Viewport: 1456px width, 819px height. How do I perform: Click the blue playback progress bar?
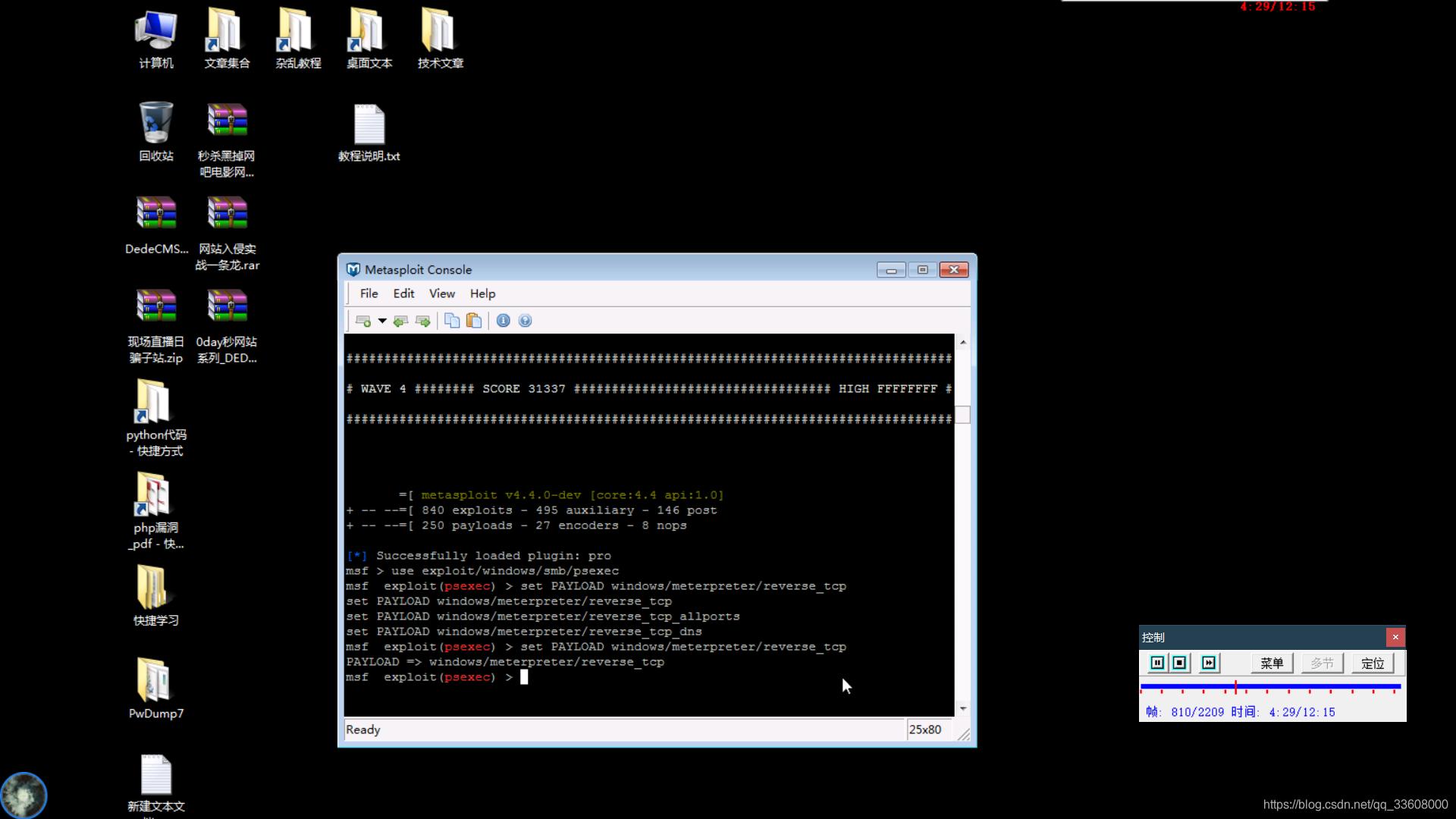[1270, 686]
